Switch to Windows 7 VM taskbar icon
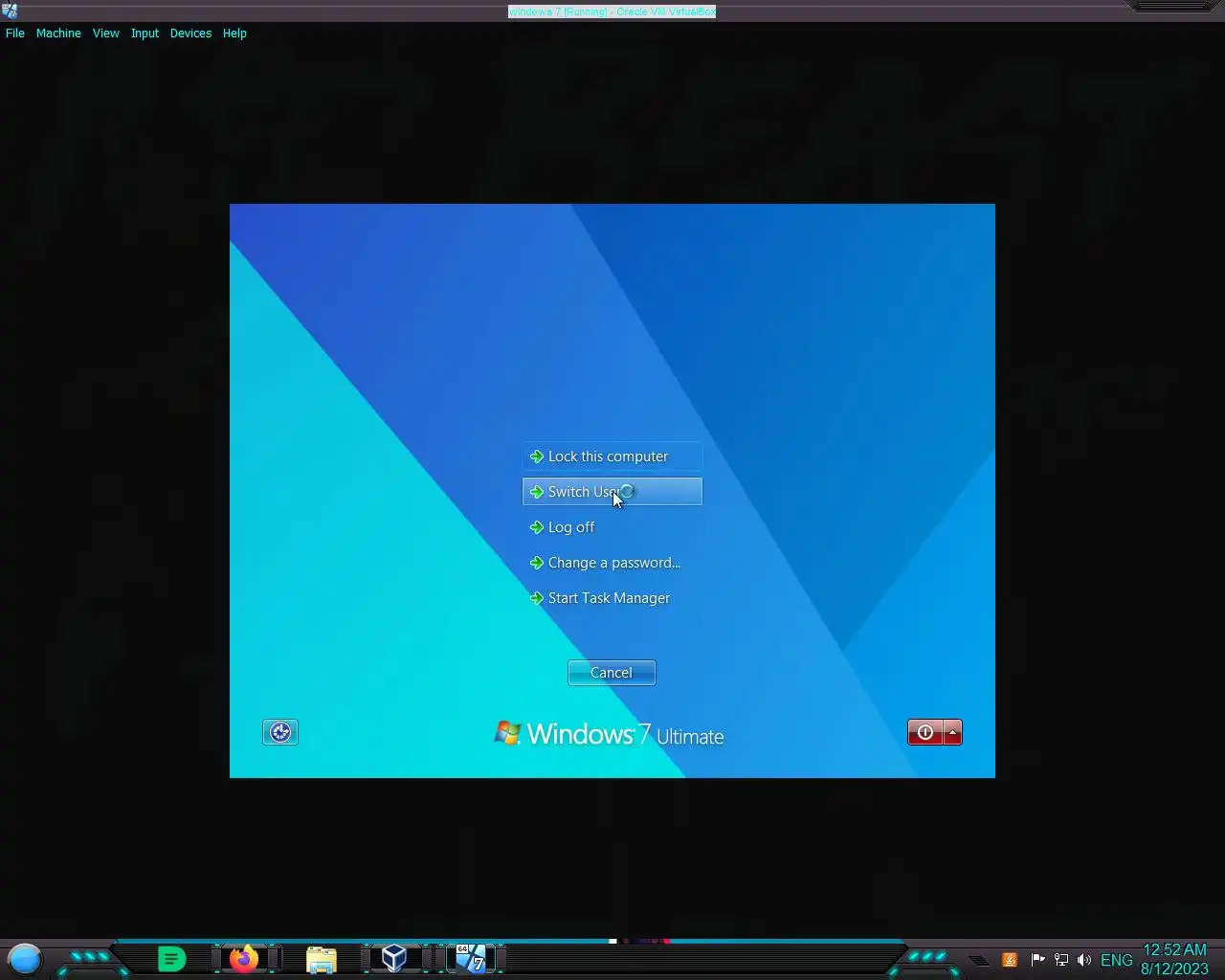The height and width of the screenshot is (980, 1225). pos(470,958)
